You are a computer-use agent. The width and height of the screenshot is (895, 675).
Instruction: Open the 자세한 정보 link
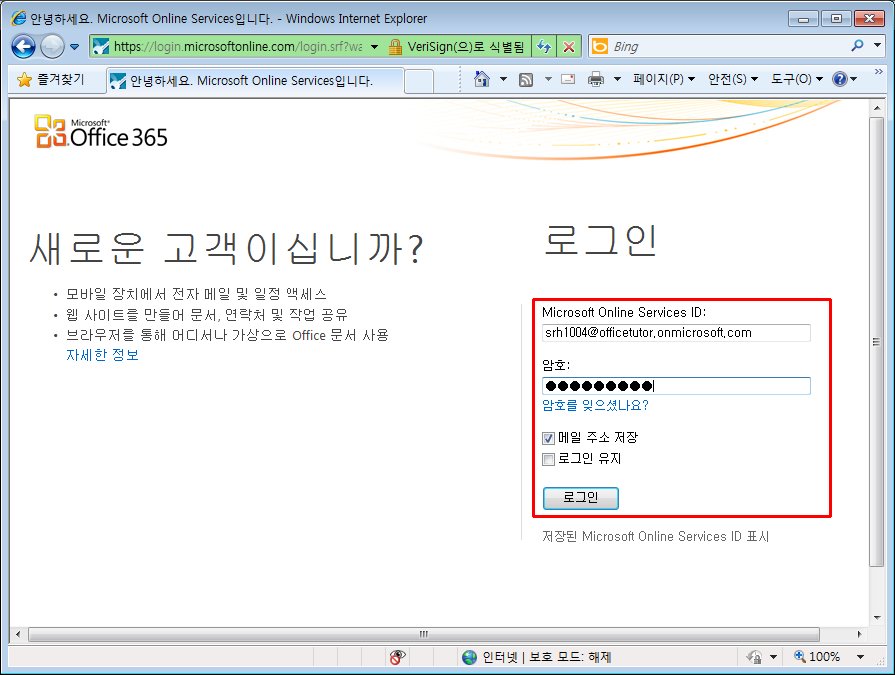[x=102, y=355]
